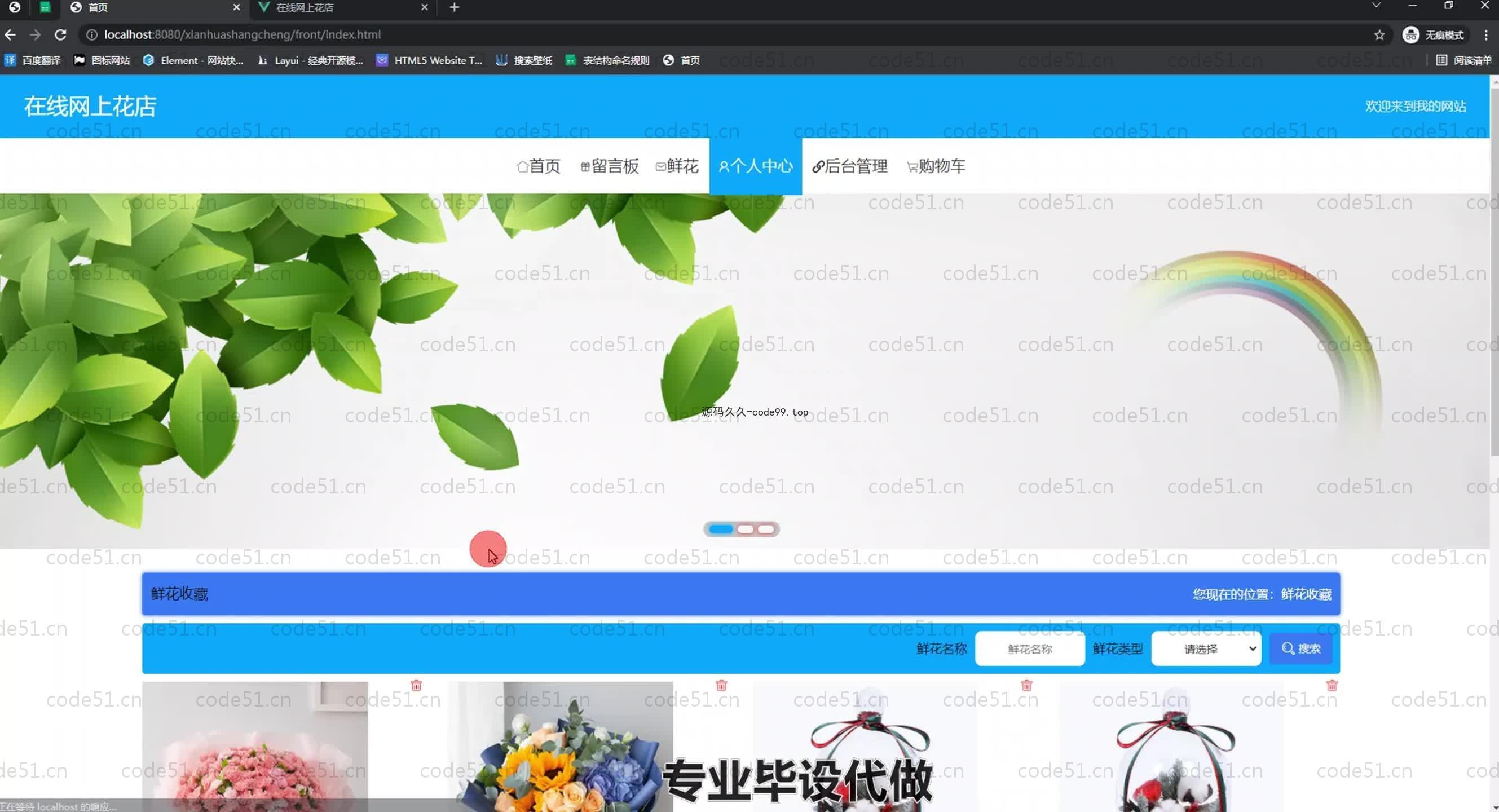Screen dimensions: 1499x812
Task: Go back to previous page
Action: pyautogui.click(x=10, y=35)
